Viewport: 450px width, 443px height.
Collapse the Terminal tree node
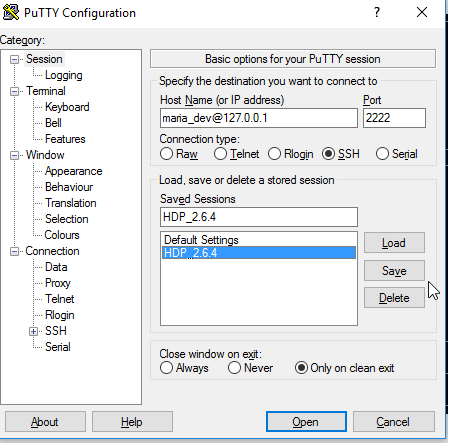tap(14, 91)
